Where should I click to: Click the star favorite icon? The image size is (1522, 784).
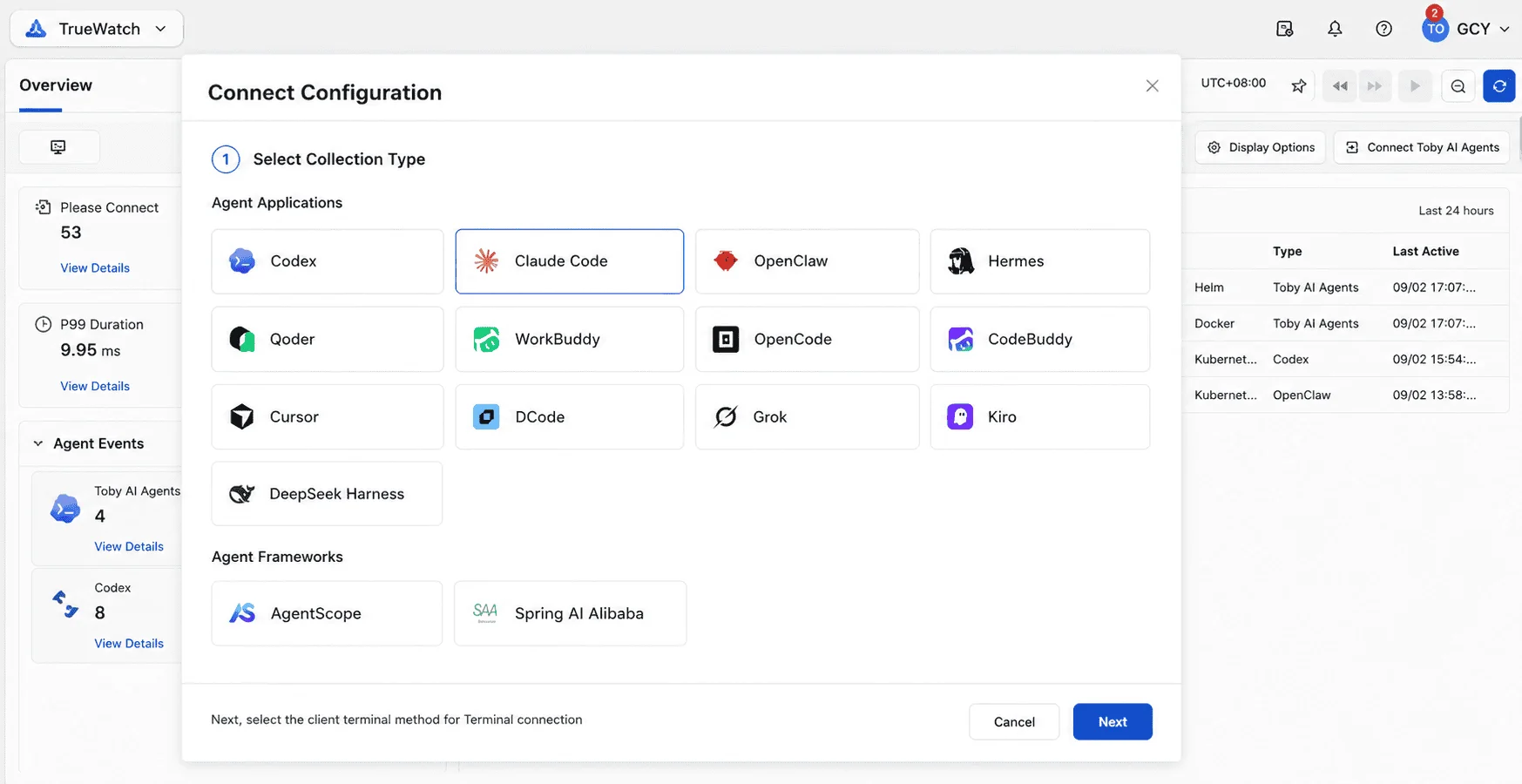1299,85
